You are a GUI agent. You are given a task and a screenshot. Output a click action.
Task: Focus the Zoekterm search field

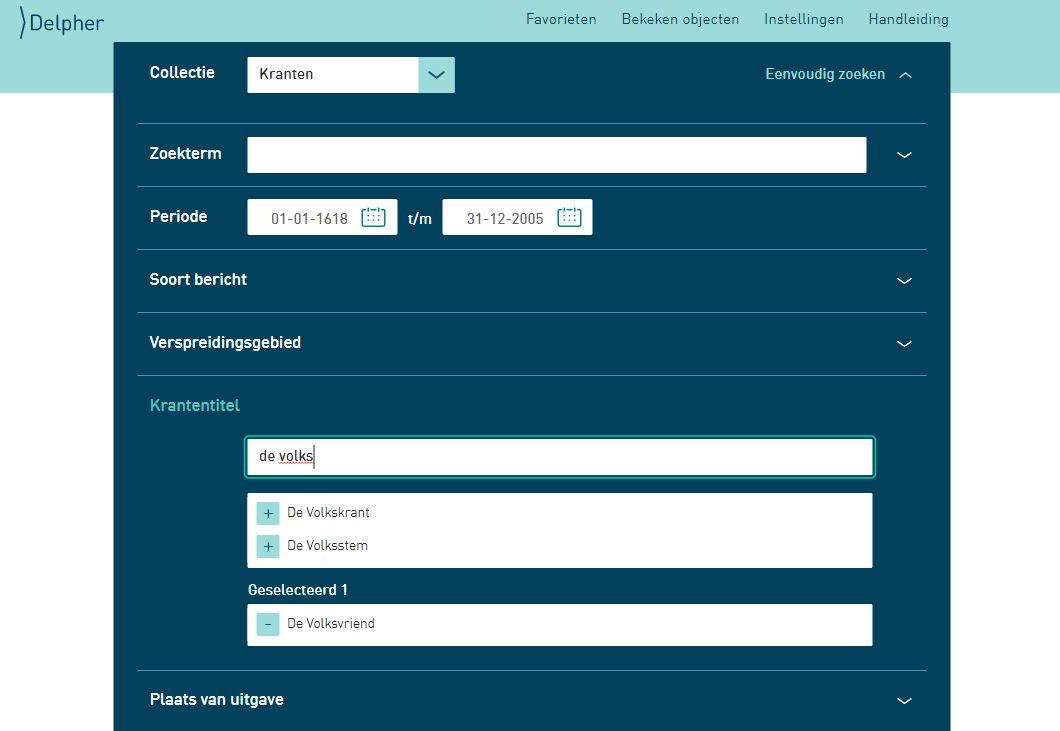556,155
